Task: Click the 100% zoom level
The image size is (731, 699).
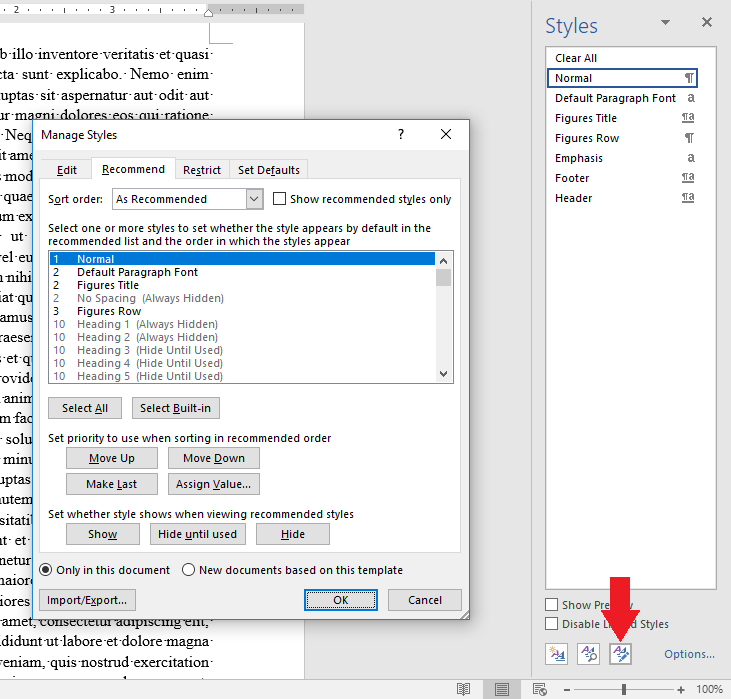Action: (709, 689)
